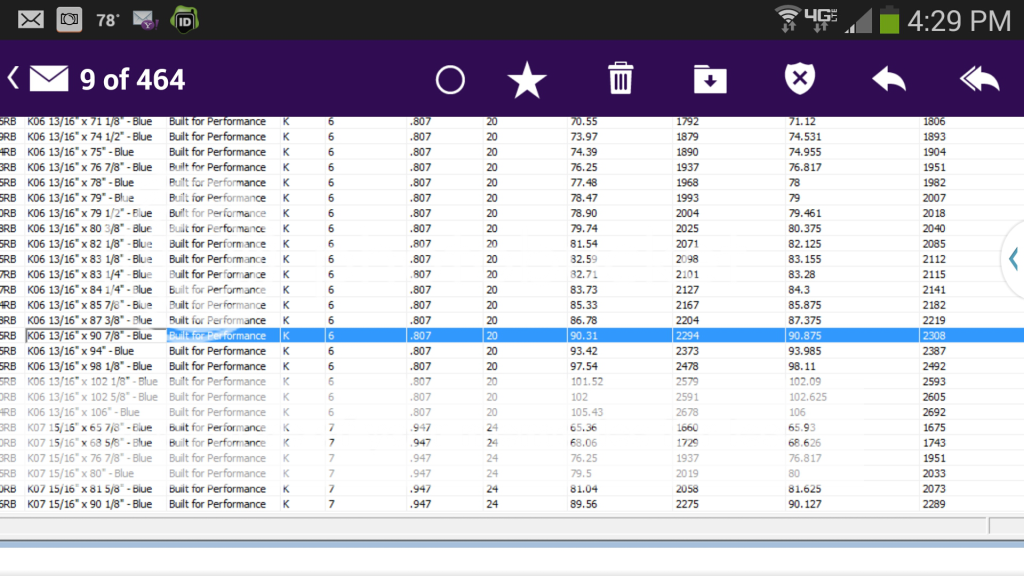Viewport: 1024px width, 576px height.
Task: Tap the value 2308 in the highlighted row
Action: click(x=934, y=336)
